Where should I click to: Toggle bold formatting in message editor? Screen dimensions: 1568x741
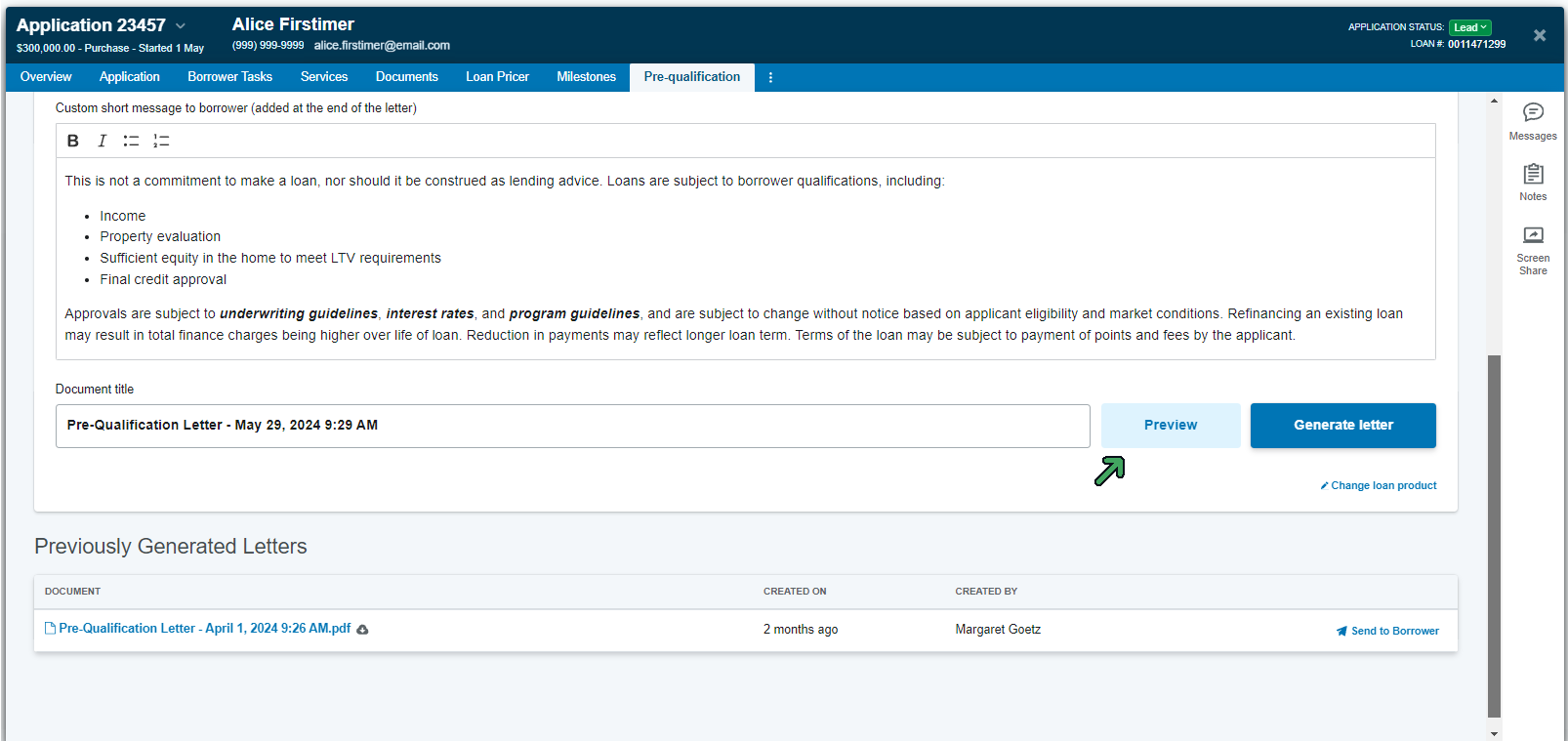(x=73, y=141)
